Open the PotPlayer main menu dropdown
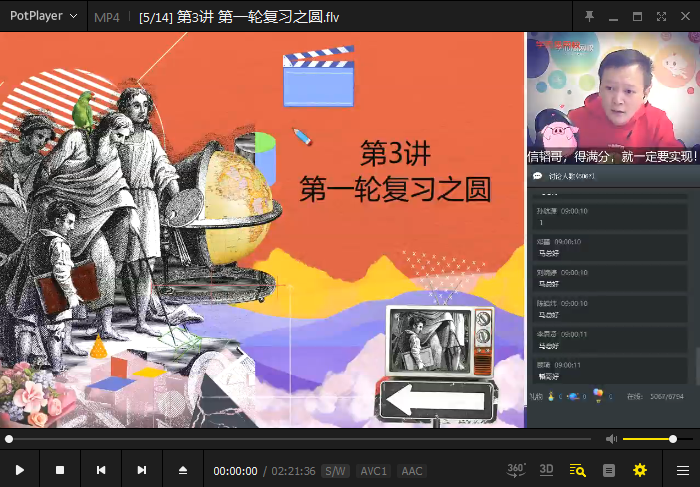Viewport: 700px width, 487px height. point(43,17)
